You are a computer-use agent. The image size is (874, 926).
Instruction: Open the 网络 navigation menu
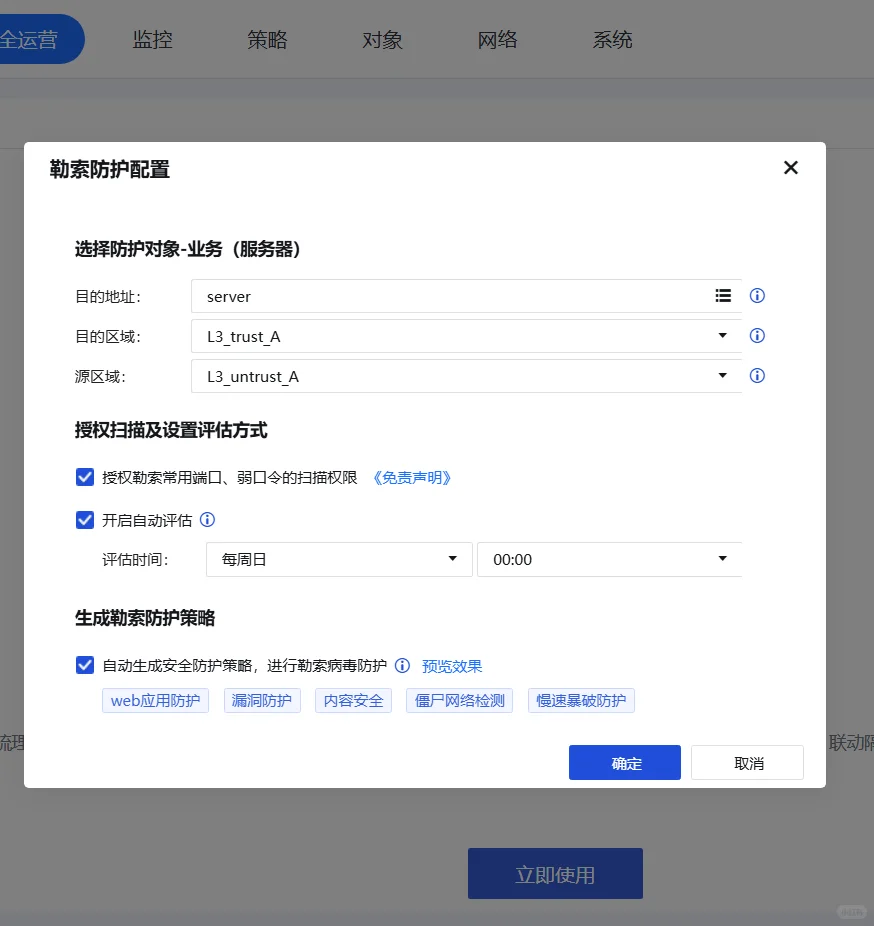(497, 40)
